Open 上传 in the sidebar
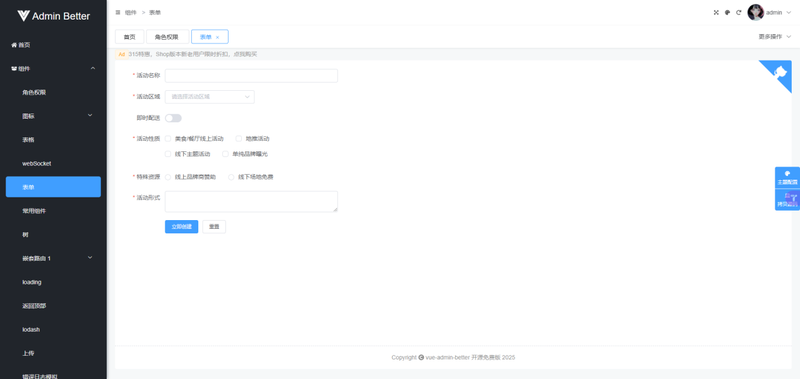The width and height of the screenshot is (800, 379). (53, 353)
